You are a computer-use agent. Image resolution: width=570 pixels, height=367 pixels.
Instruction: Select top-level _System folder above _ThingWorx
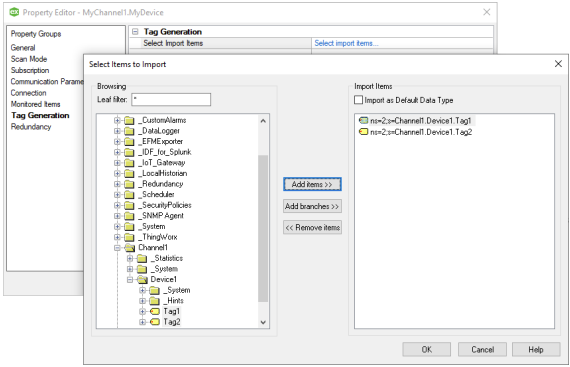[x=153, y=226]
